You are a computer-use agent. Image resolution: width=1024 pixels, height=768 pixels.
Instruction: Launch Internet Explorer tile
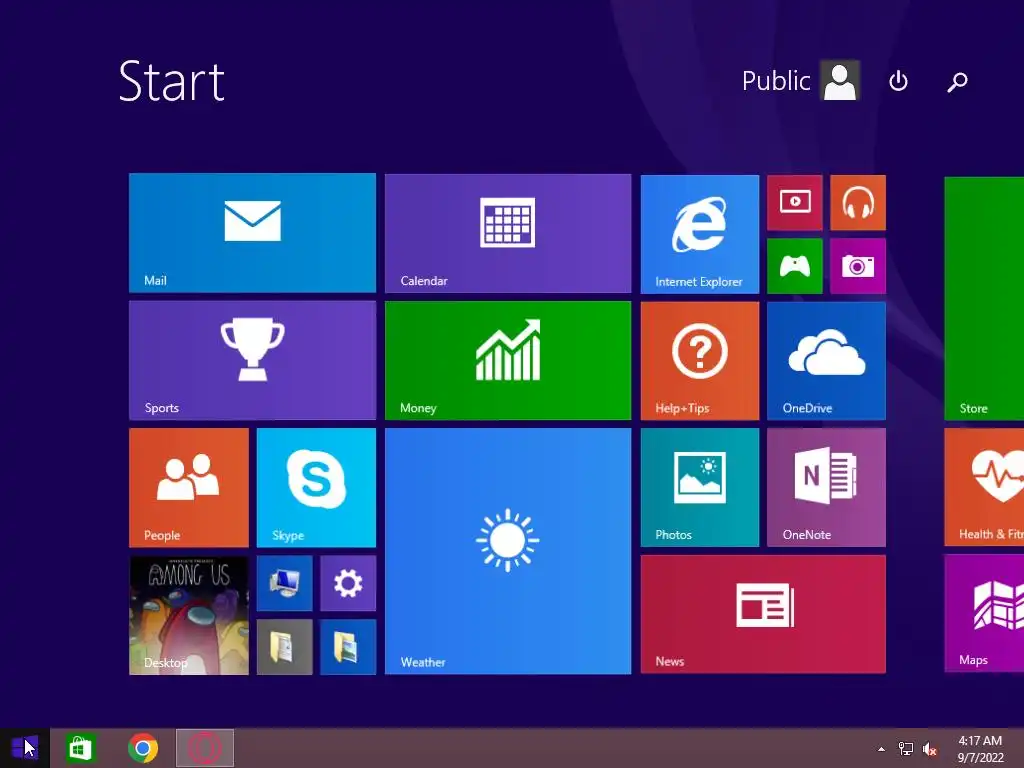coord(699,234)
